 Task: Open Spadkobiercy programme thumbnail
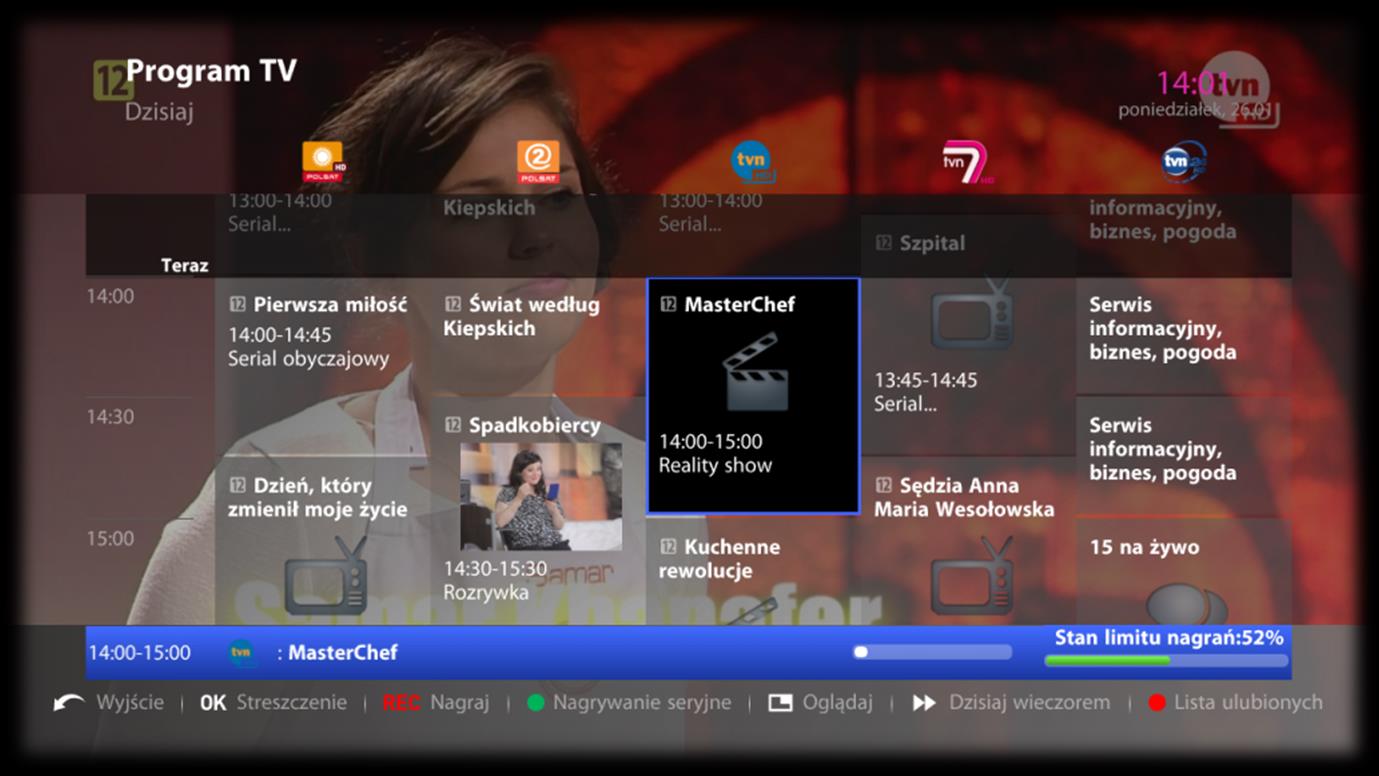click(x=541, y=497)
